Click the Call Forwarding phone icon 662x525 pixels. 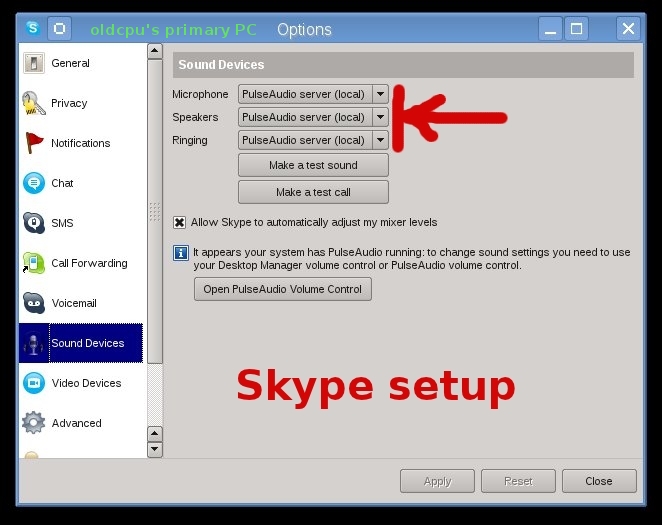34,263
